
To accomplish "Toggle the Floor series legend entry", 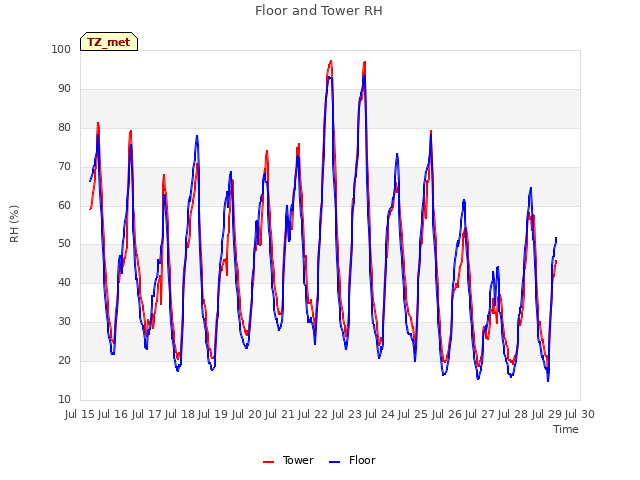I will (x=352, y=460).
